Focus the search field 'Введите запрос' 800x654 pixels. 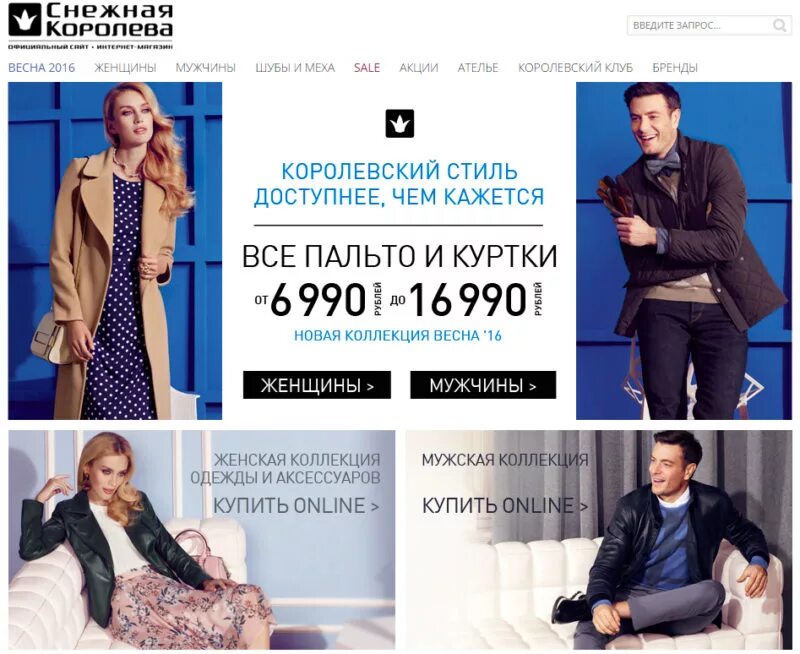coord(700,25)
